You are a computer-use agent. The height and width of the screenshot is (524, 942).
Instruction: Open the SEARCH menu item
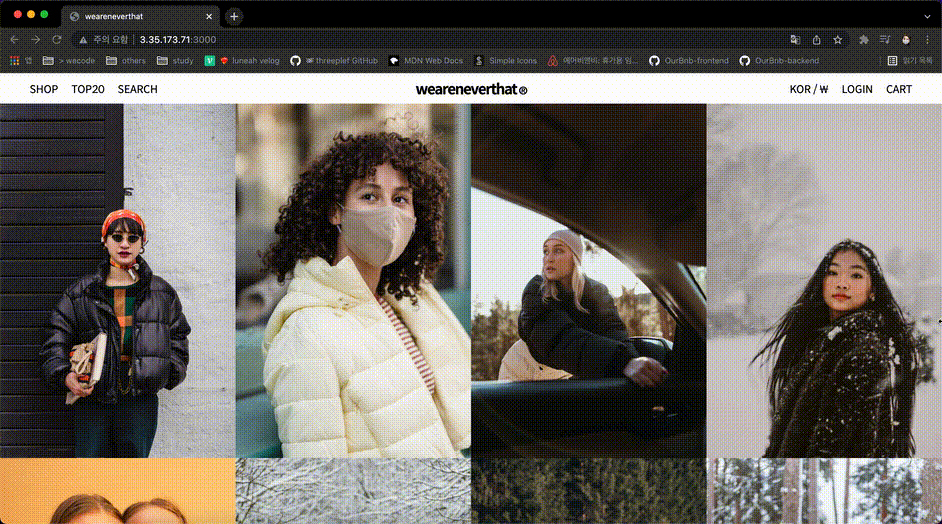138,89
